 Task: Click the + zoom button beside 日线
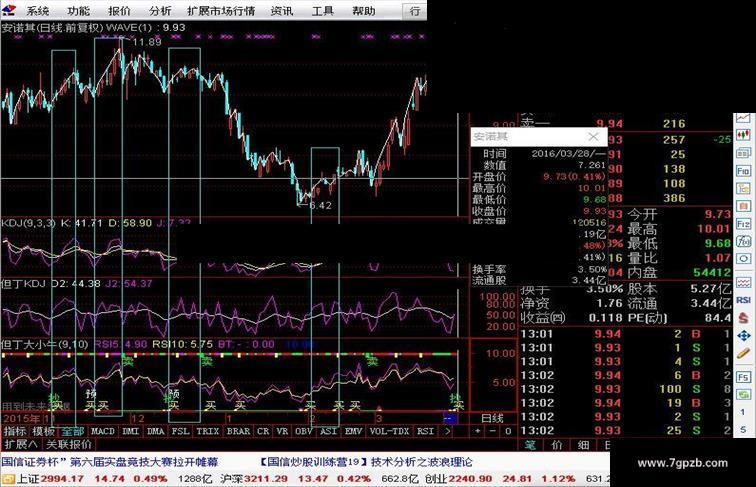pos(477,431)
